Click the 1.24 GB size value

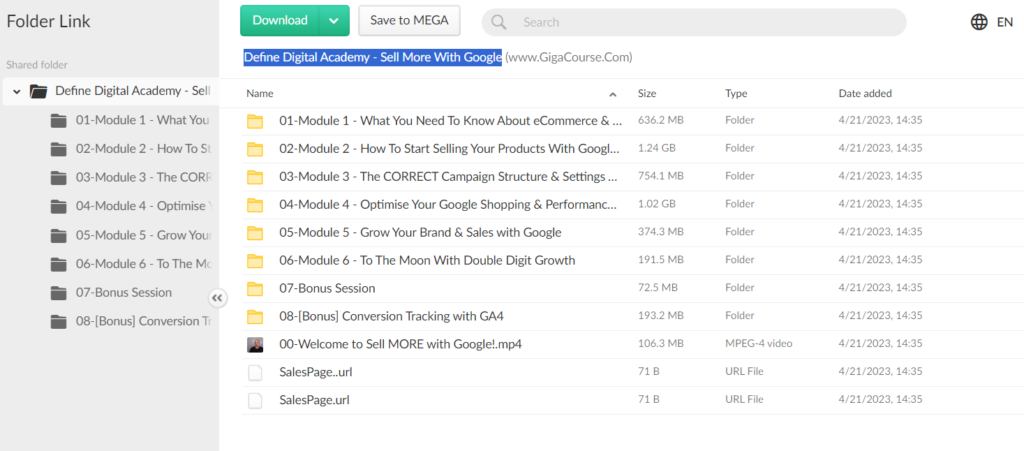click(x=656, y=148)
